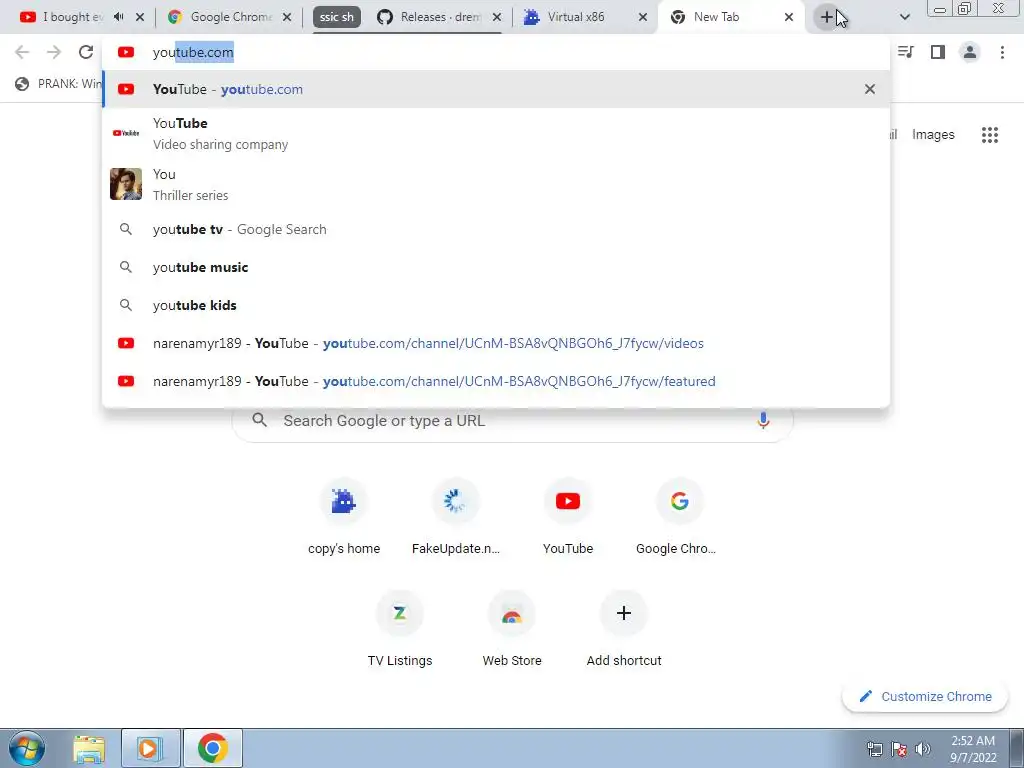
Task: Mute audio icon on the YouTube tab
Action: [118, 17]
